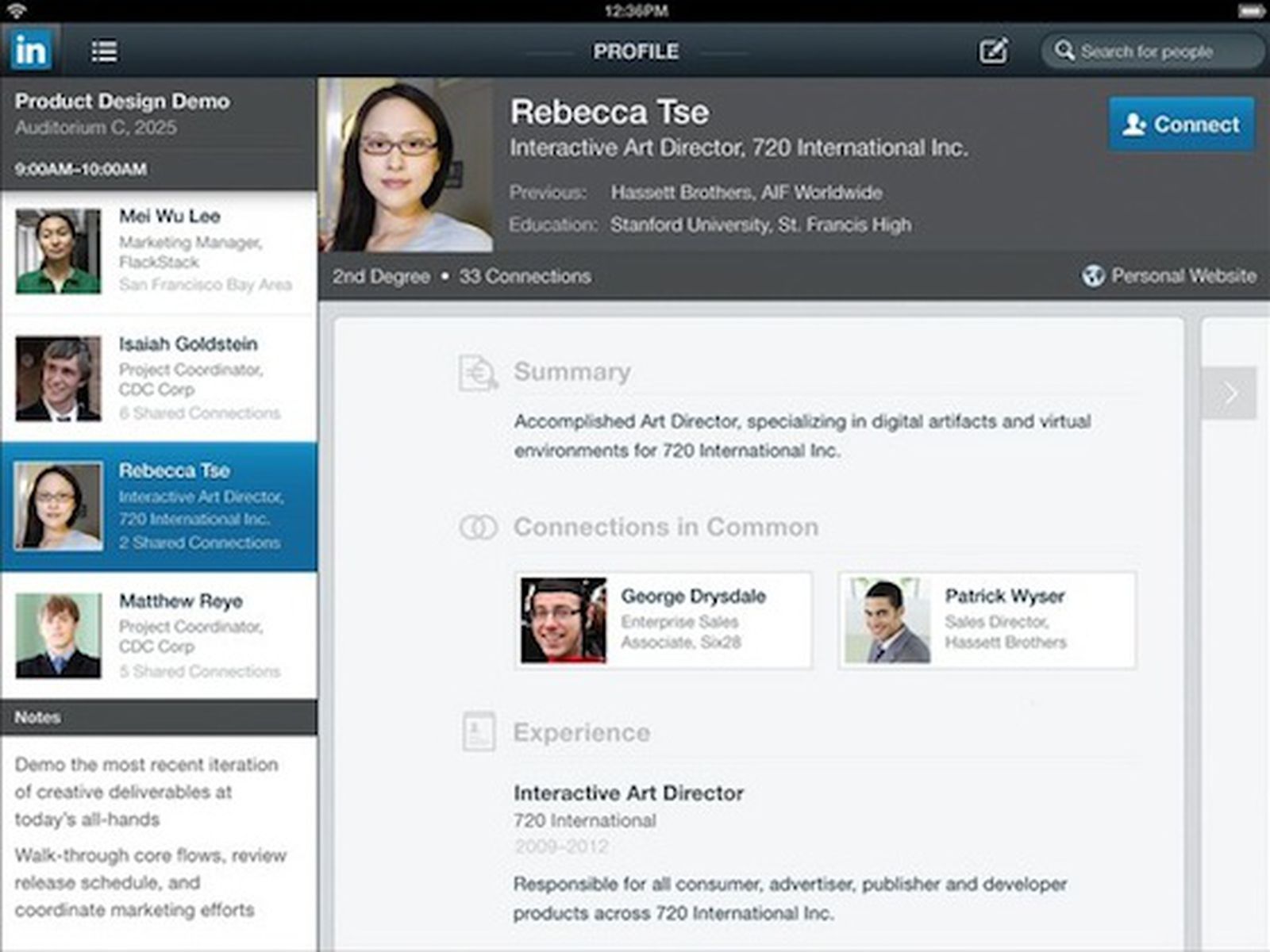1270x952 pixels.
Task: Click the globe icon beside Personal Website
Action: [1093, 275]
